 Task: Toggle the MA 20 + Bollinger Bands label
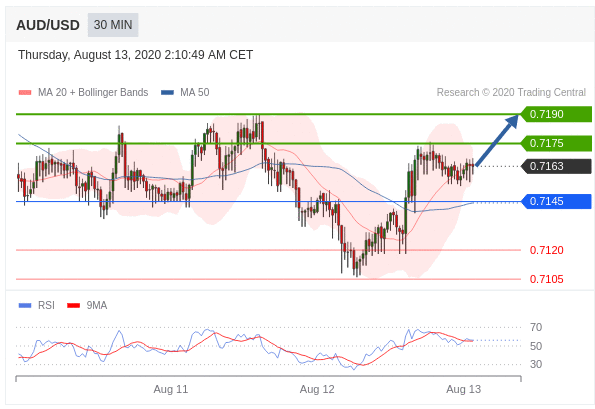pyautogui.click(x=93, y=93)
